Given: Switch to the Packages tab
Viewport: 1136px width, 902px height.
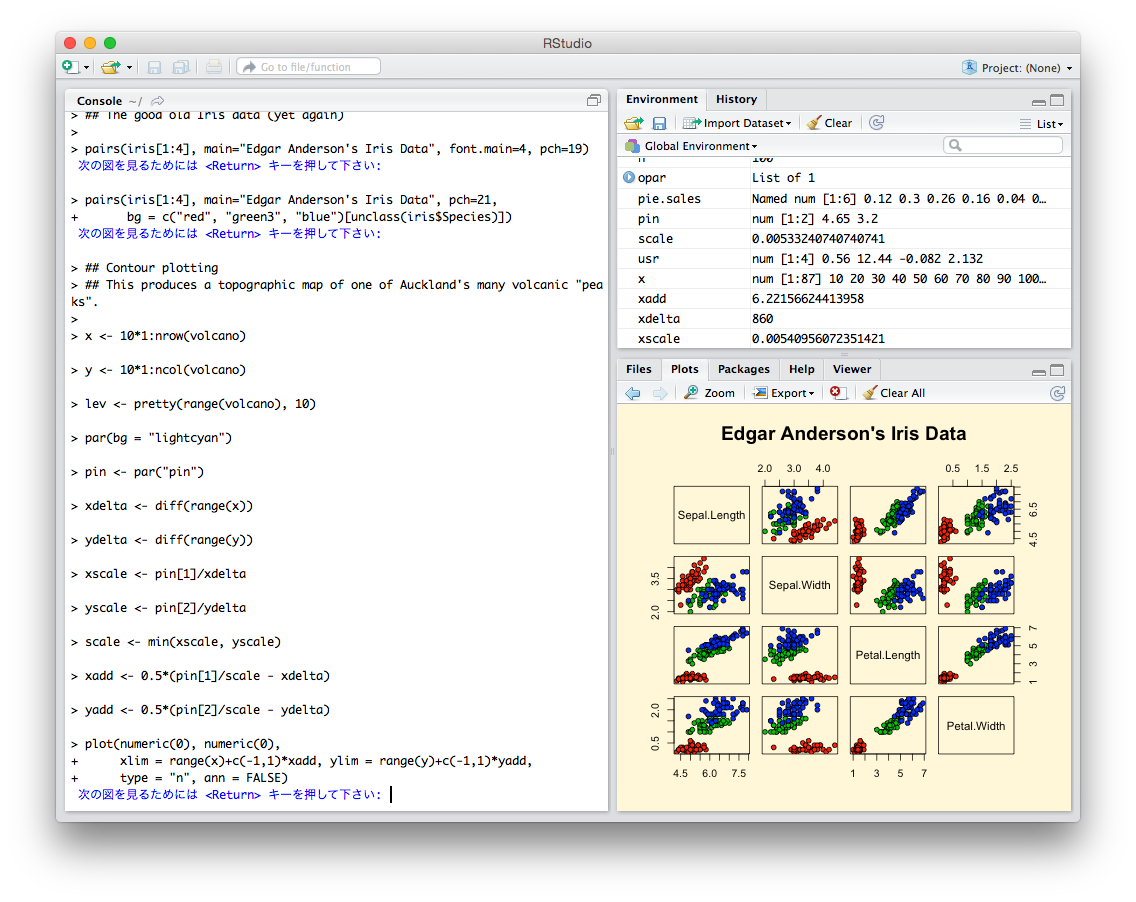Looking at the screenshot, I should point(743,369).
